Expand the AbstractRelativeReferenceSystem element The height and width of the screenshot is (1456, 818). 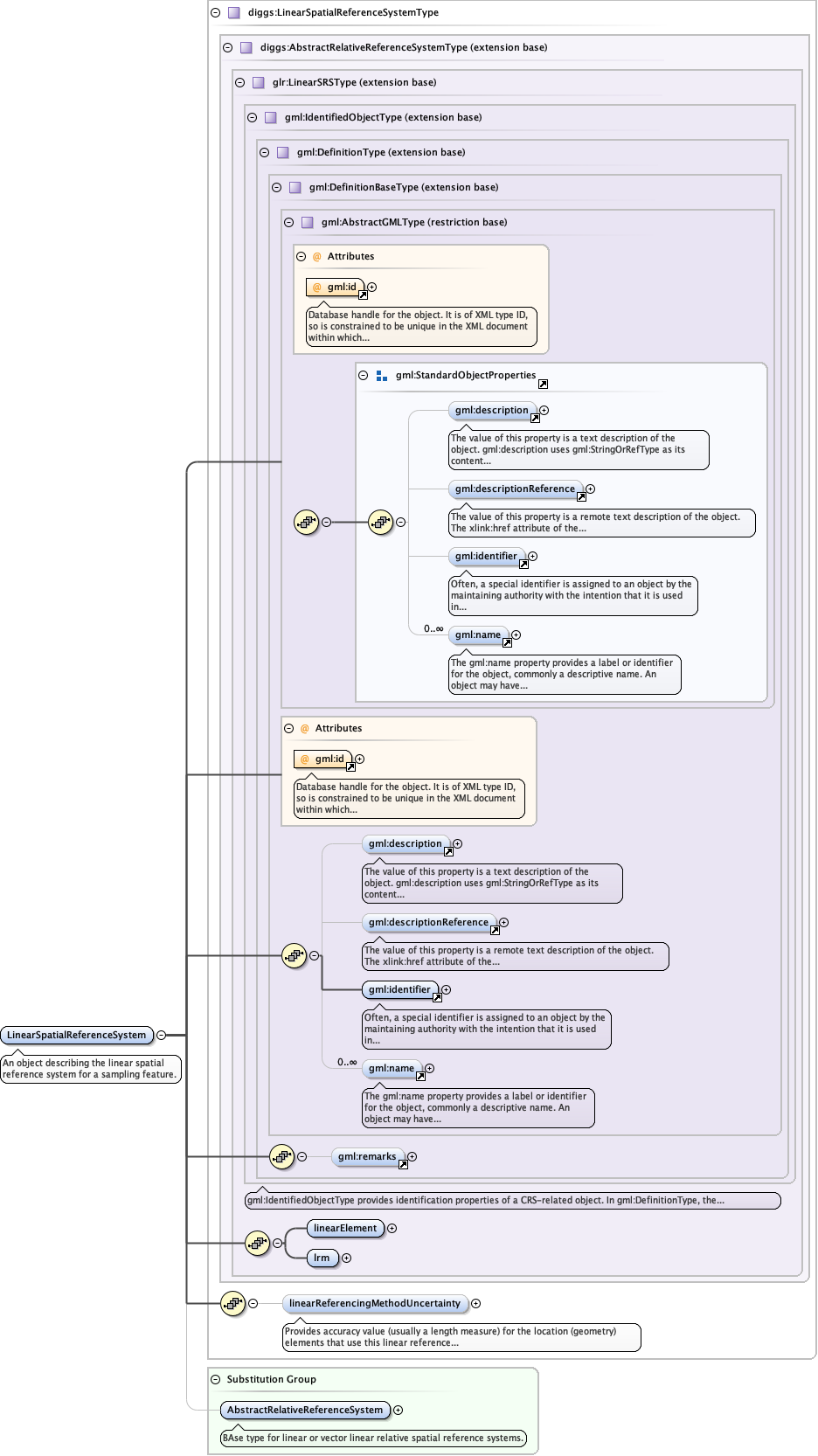[x=398, y=1410]
